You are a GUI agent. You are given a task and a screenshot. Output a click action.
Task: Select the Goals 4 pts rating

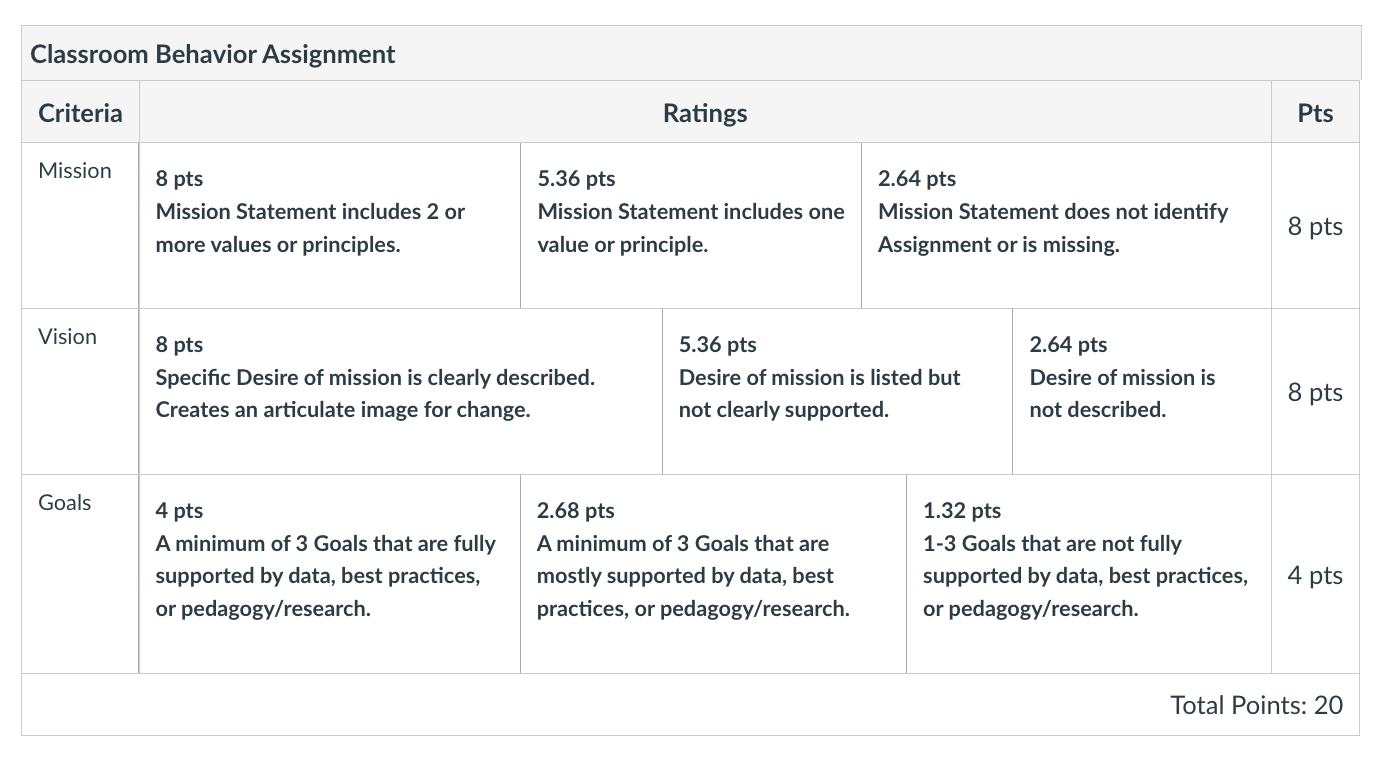coord(330,573)
